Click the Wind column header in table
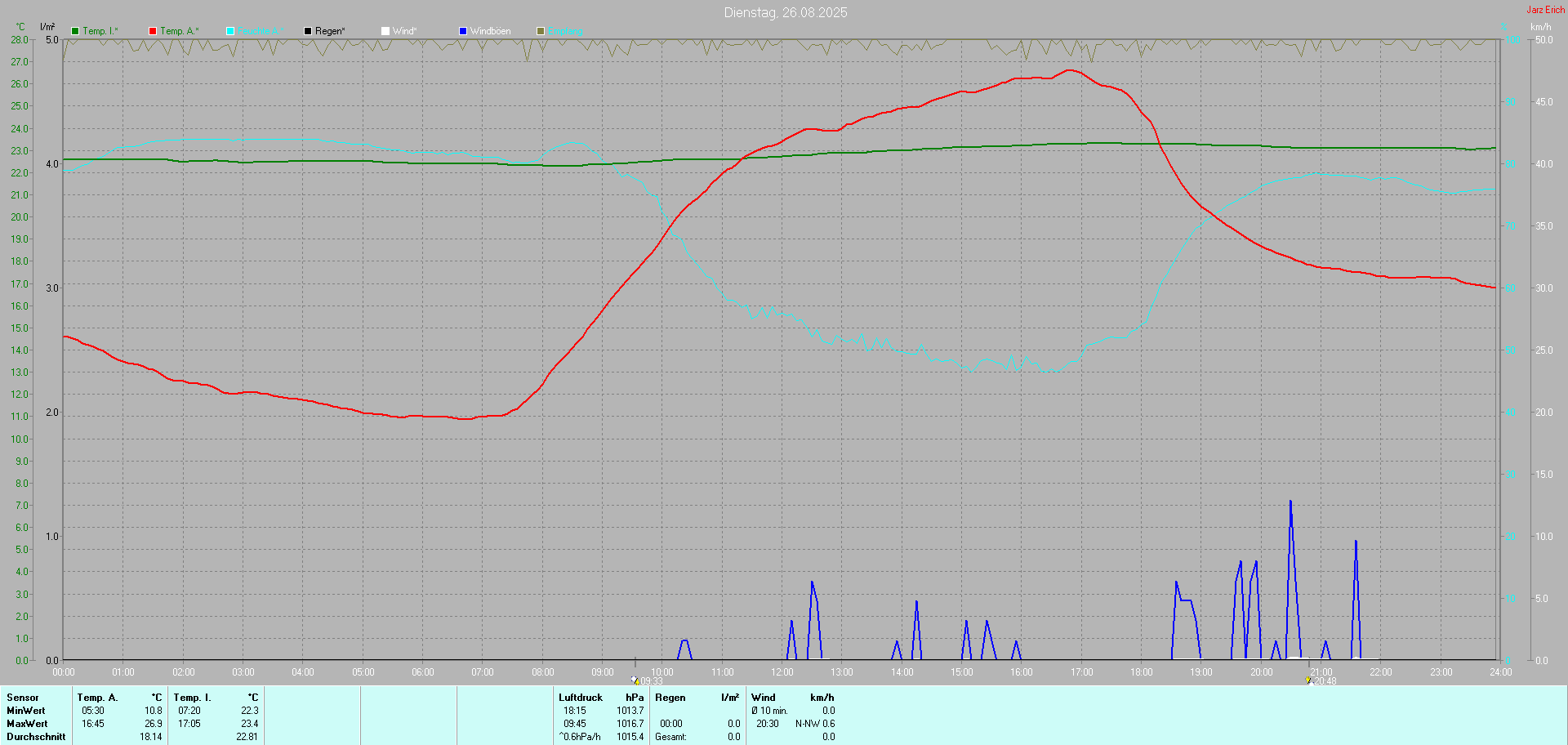 pyautogui.click(x=763, y=698)
